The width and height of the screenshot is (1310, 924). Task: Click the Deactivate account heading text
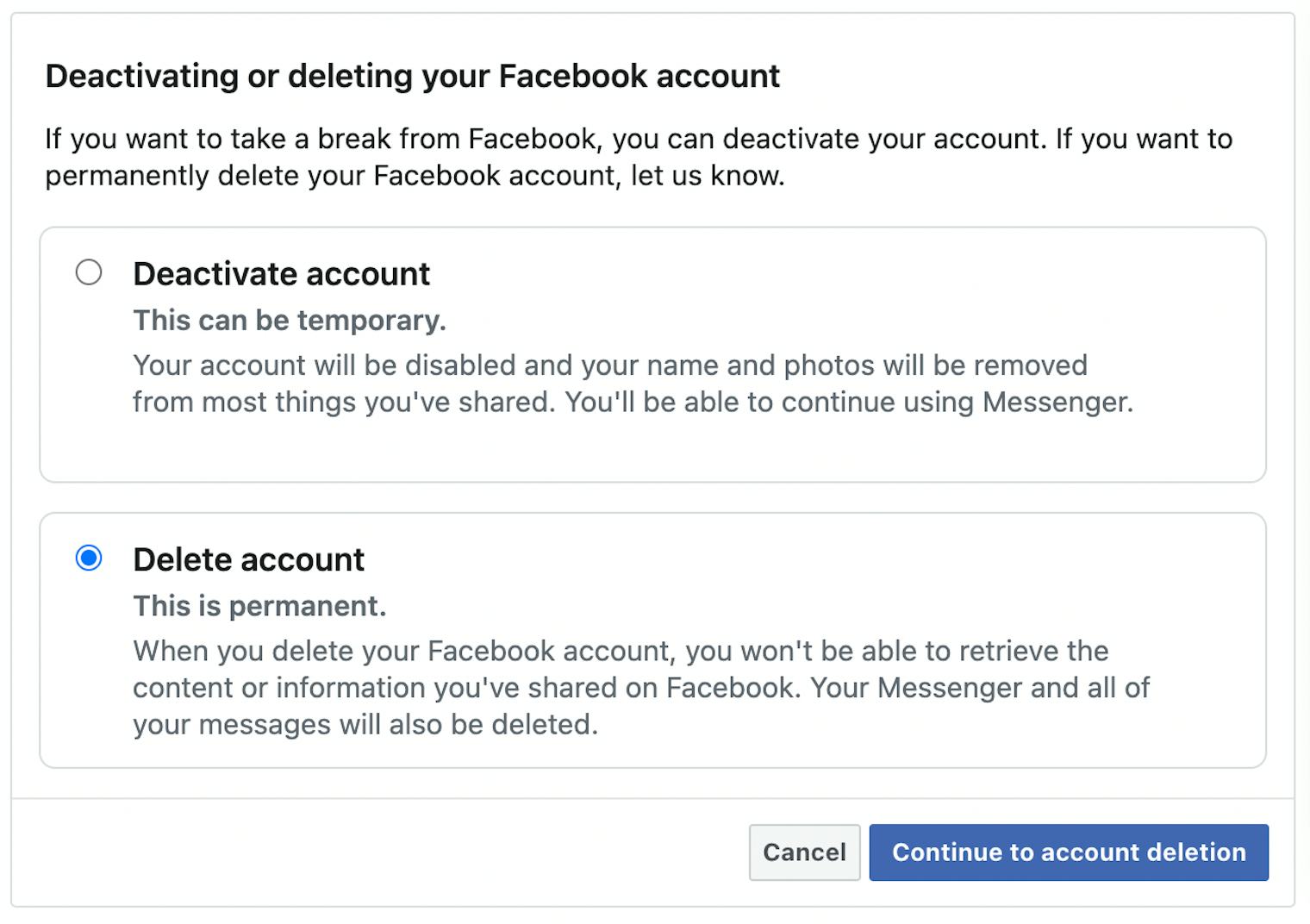coord(281,274)
